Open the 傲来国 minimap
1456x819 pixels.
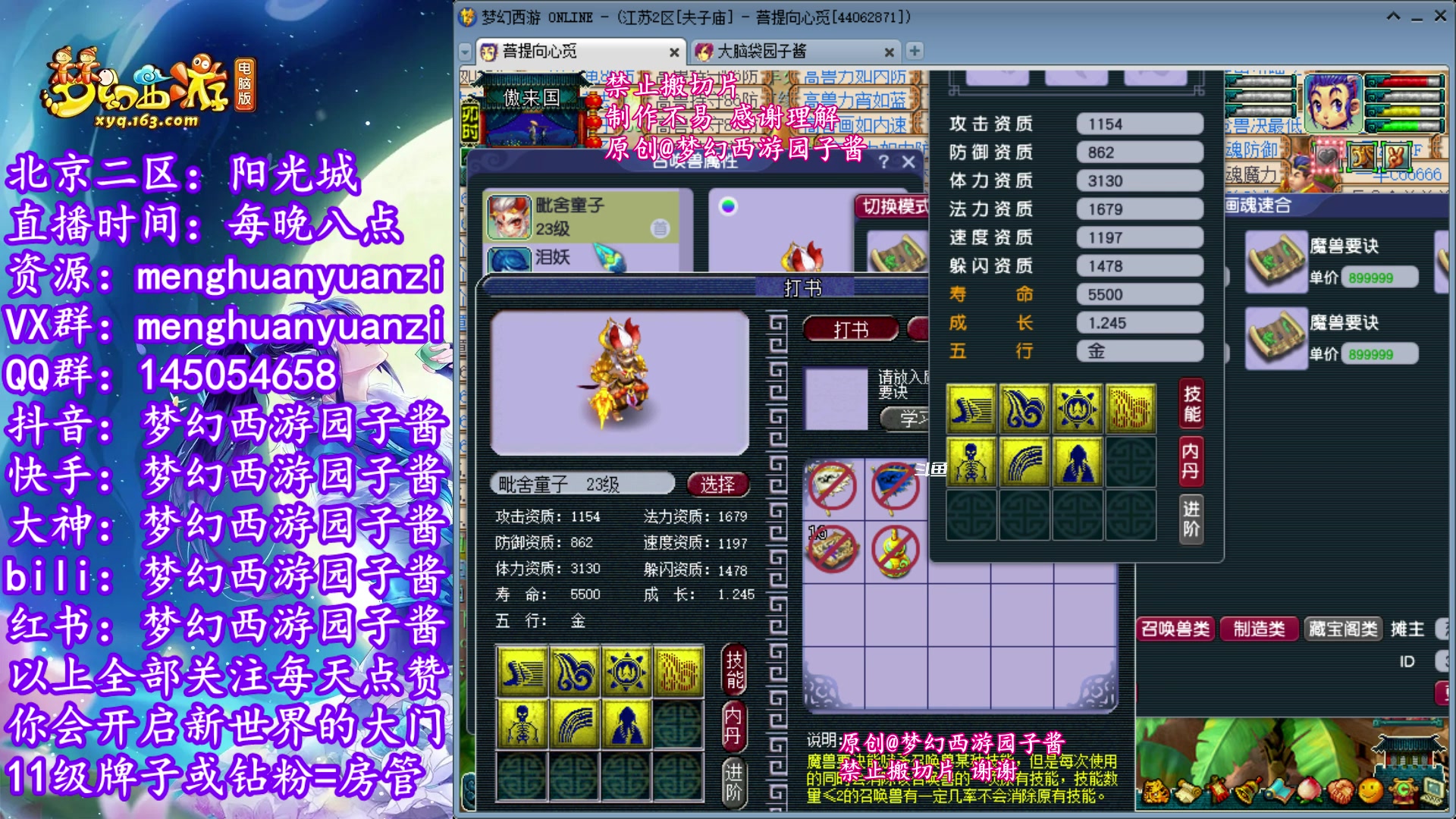coord(532,108)
